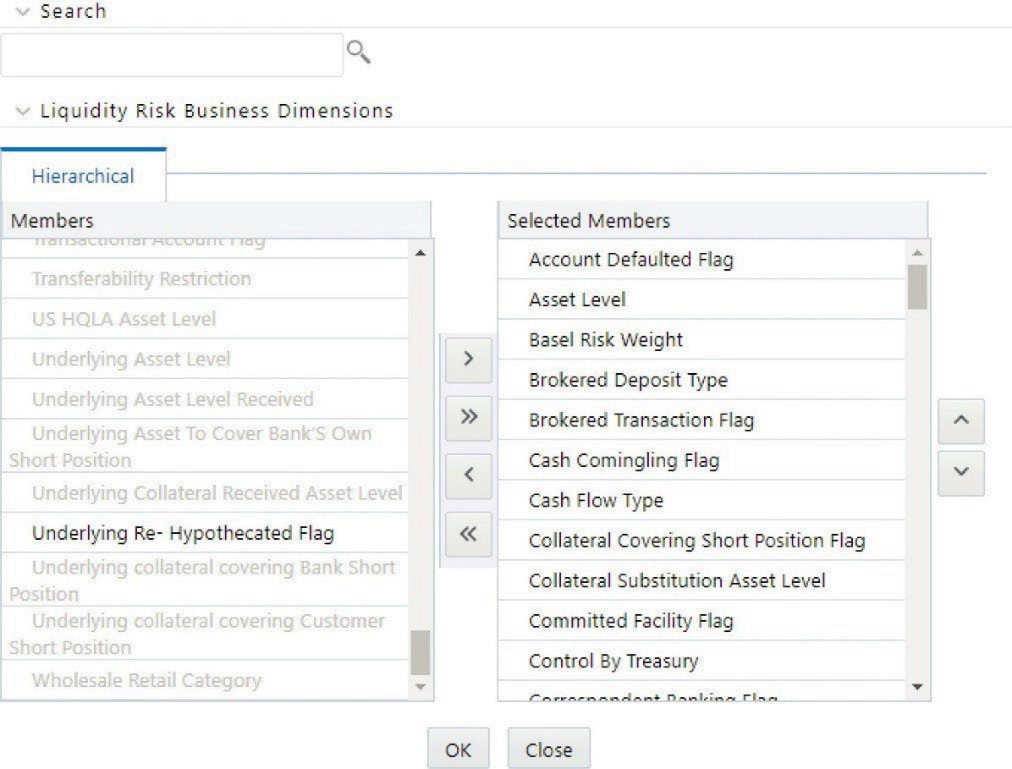Move selected member up in order

[961, 421]
